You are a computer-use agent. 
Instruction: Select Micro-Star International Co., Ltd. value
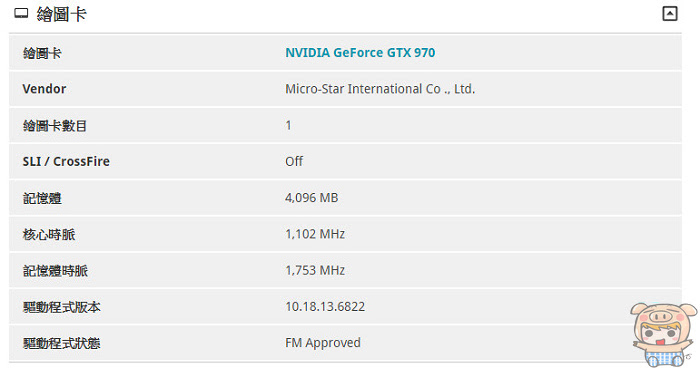pyautogui.click(x=380, y=89)
